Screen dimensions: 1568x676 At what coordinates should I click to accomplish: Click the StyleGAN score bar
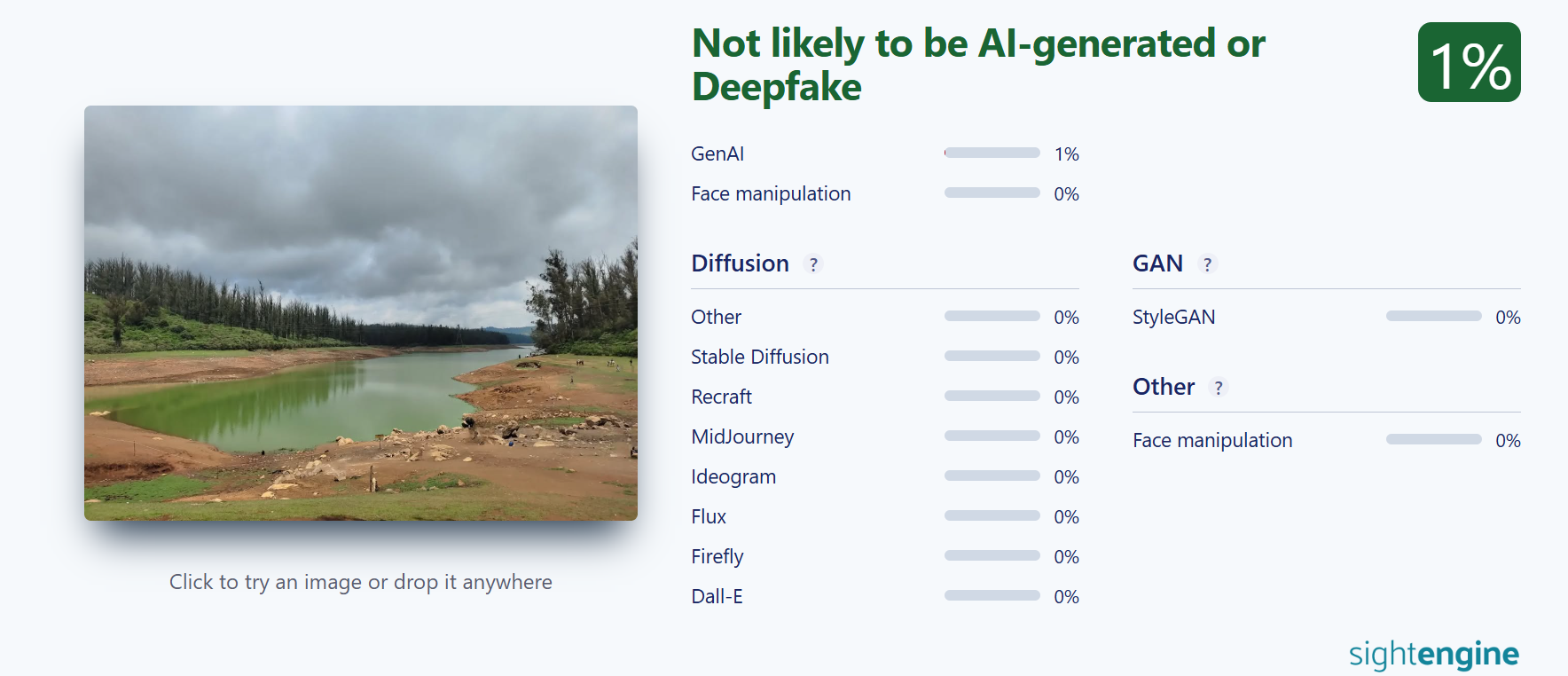[x=1433, y=317]
